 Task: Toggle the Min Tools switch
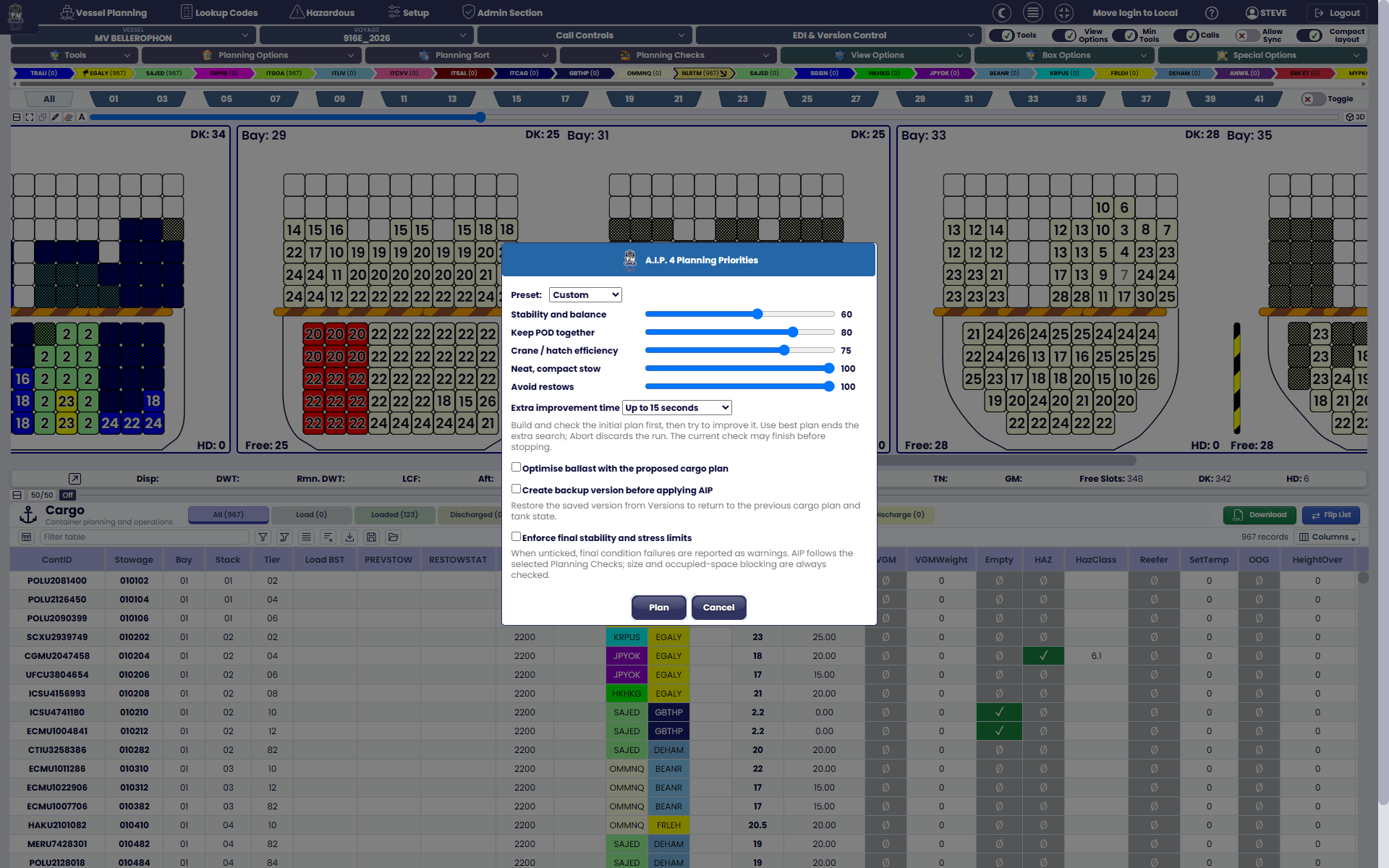pyautogui.click(x=1125, y=35)
